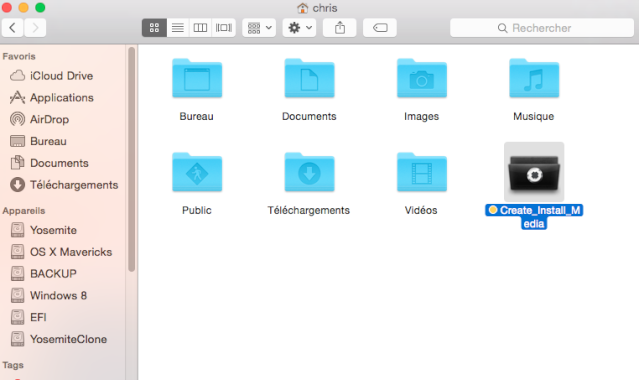
Task: Go forward with the right arrow button
Action: [x=35, y=28]
